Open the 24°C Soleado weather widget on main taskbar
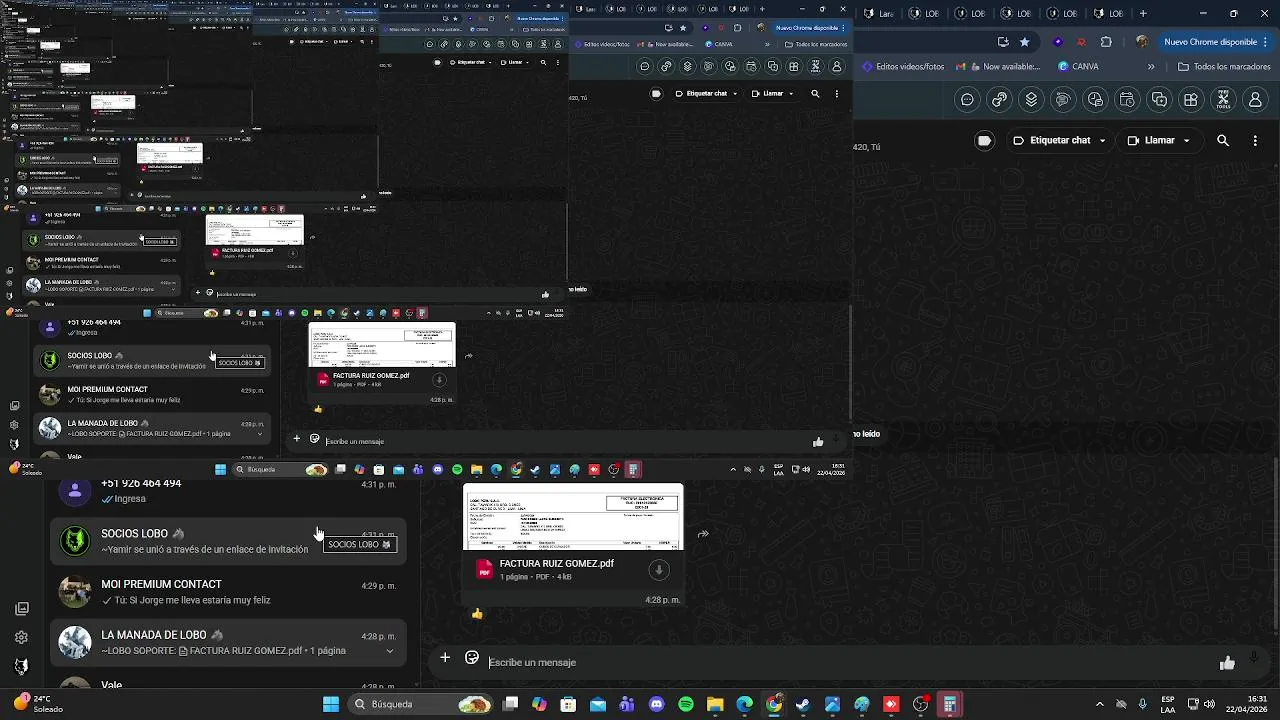 tap(38, 704)
